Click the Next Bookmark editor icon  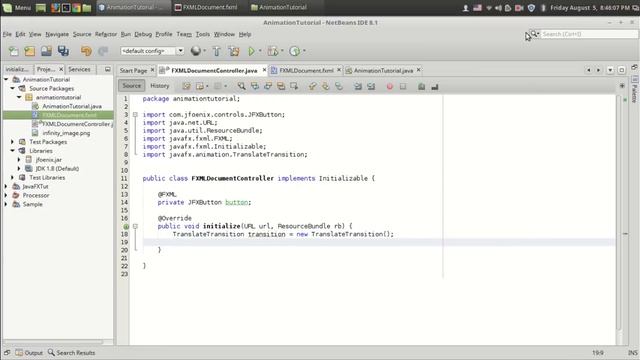click(x=326, y=86)
